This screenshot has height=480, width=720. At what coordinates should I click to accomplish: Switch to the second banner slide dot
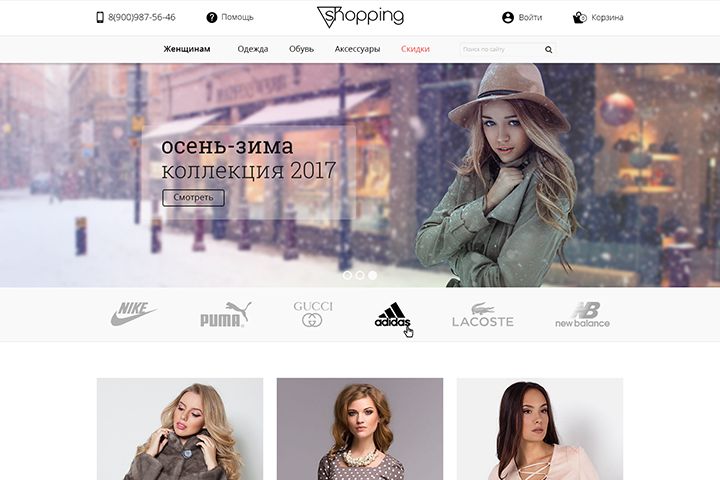[x=360, y=275]
